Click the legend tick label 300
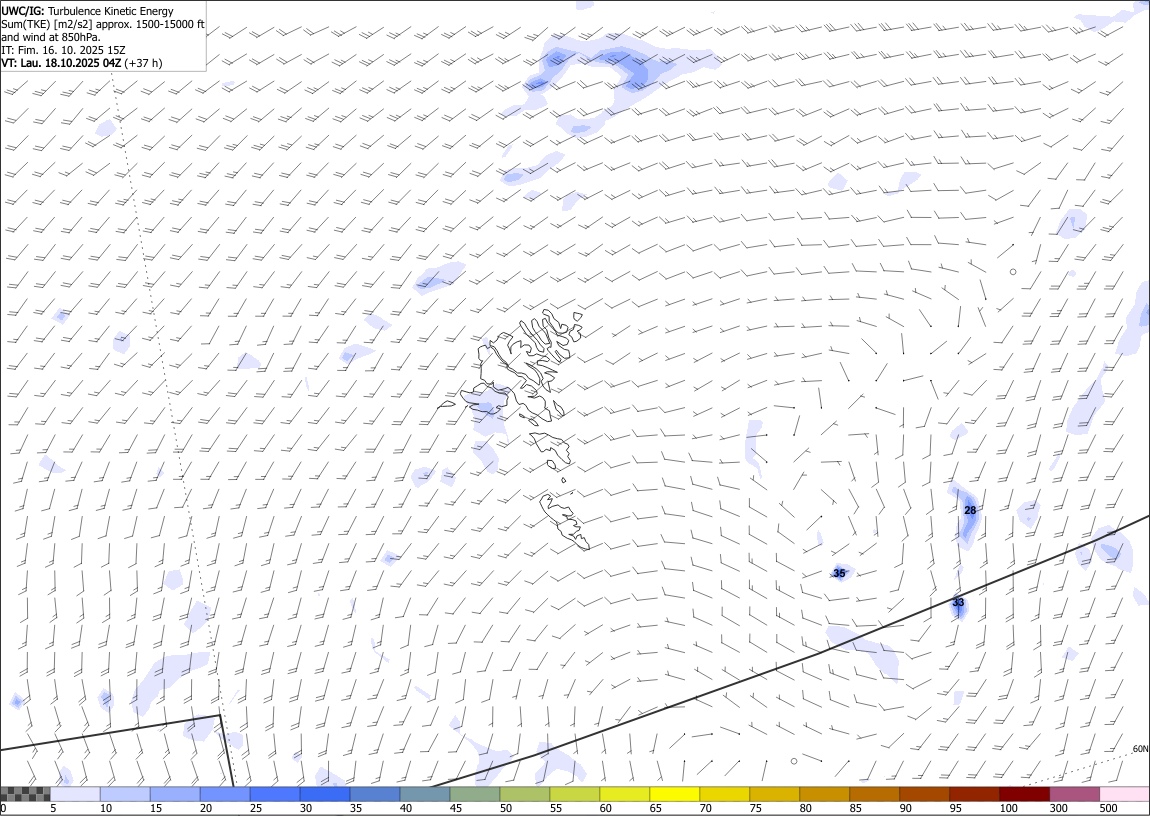Viewport: 1150px width, 816px height. [1058, 809]
